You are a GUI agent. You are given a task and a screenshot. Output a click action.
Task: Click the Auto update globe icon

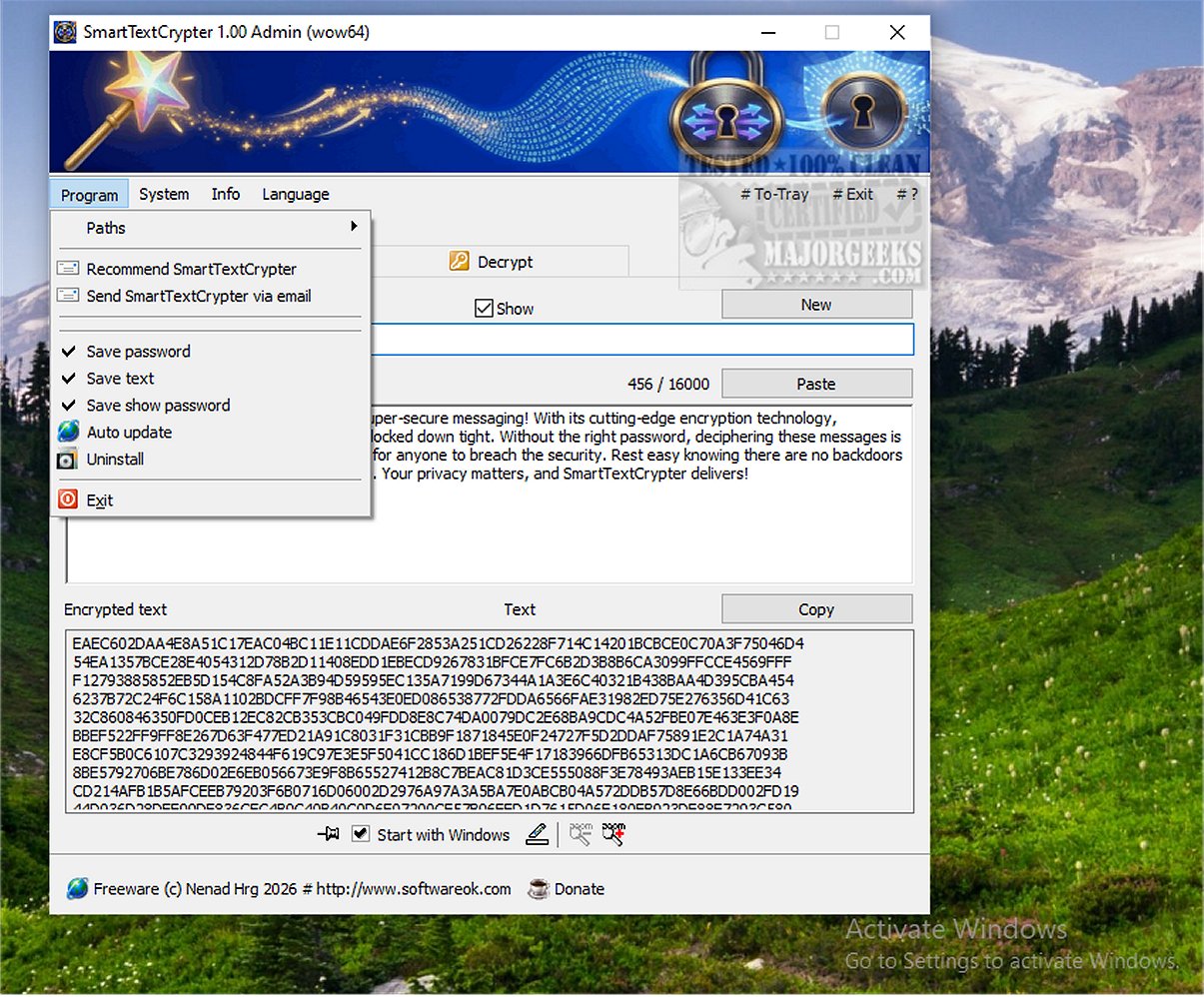coord(68,432)
